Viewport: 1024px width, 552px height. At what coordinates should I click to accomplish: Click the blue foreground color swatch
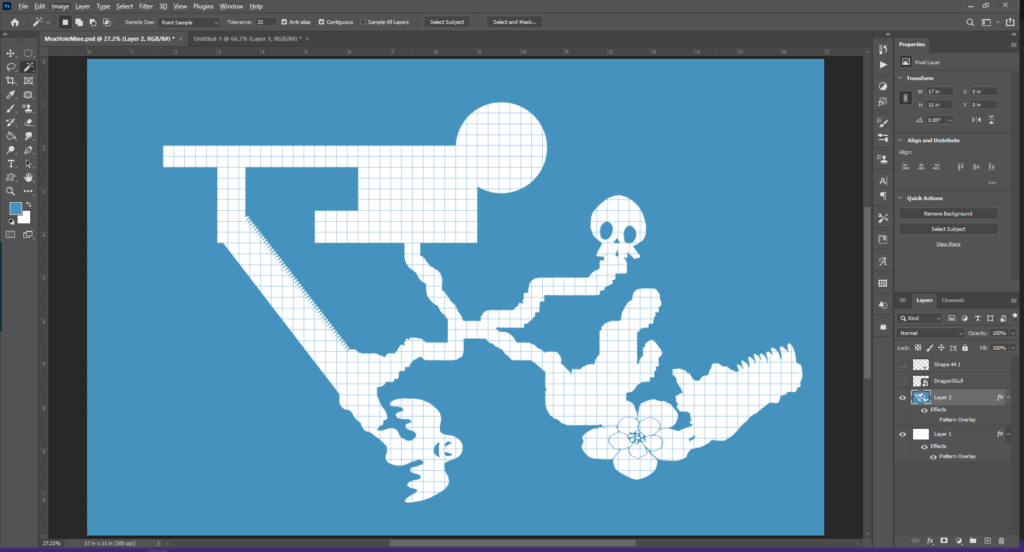(16, 209)
